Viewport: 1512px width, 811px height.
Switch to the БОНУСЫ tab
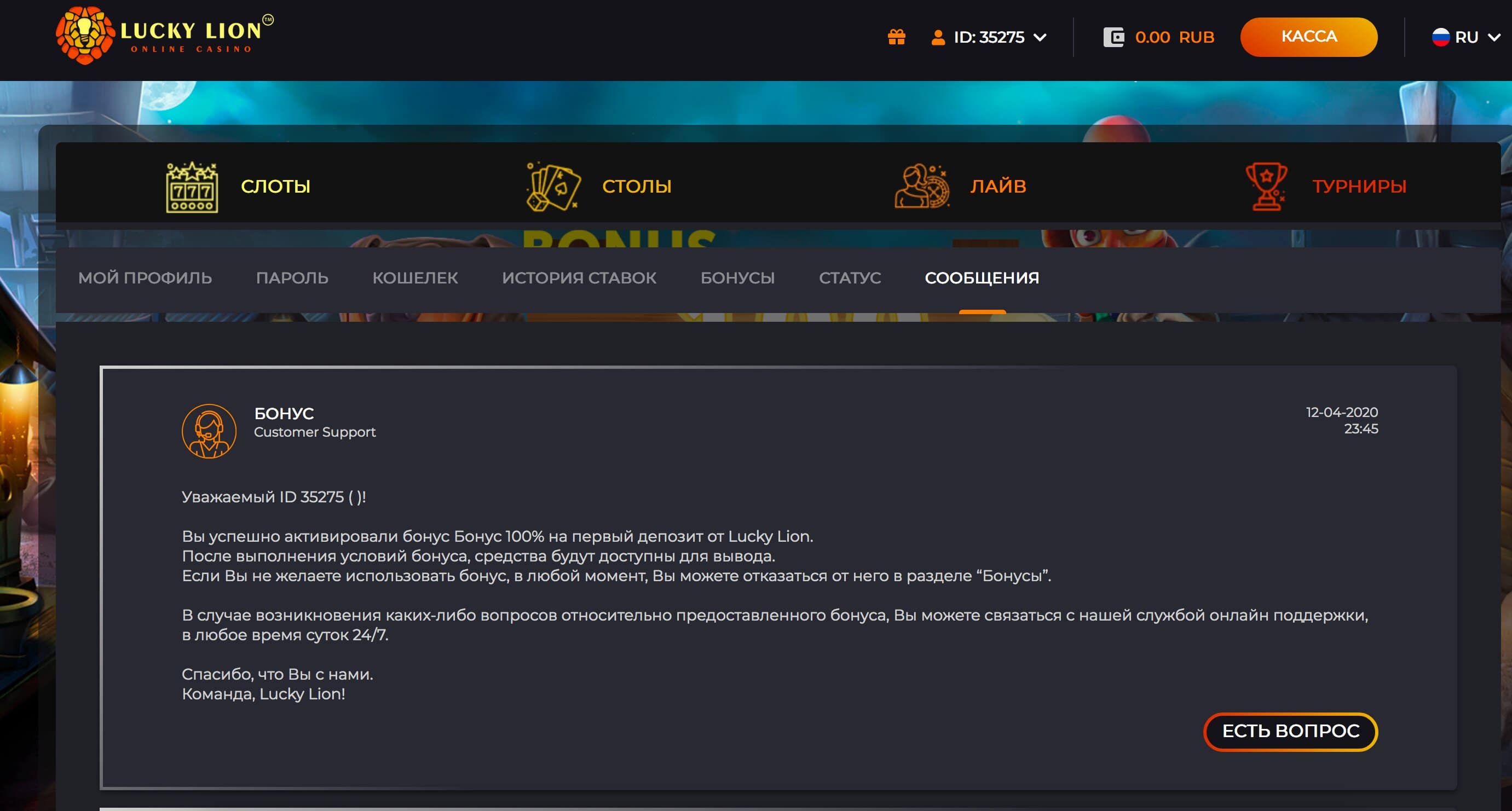point(737,278)
